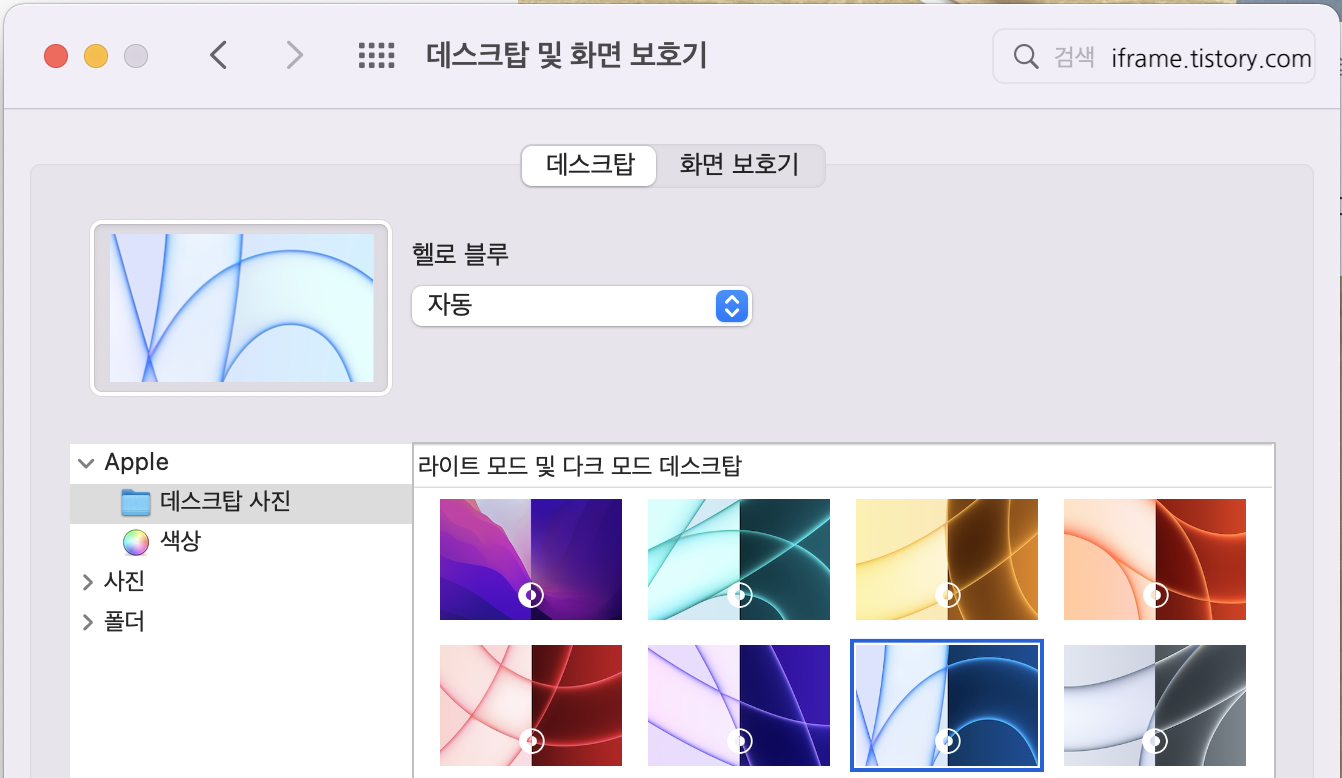Click the 헬로 블루 wallpaper name
Screen dimensions: 1342x778
(x=460, y=254)
